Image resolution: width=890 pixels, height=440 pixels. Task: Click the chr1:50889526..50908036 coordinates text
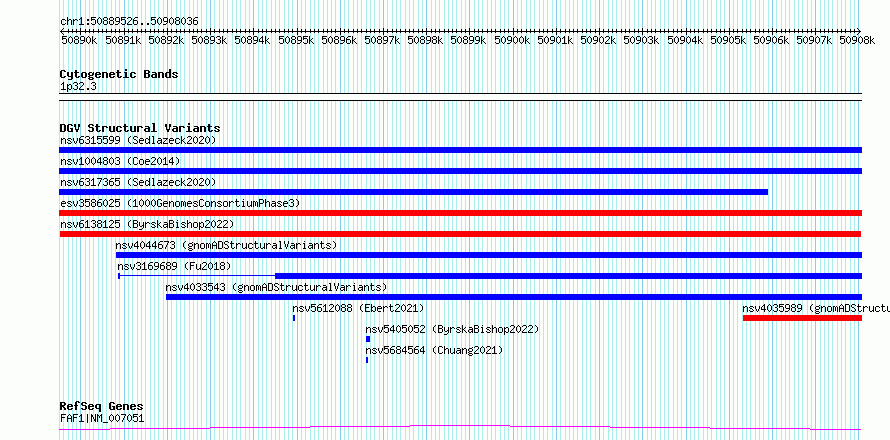coord(129,22)
